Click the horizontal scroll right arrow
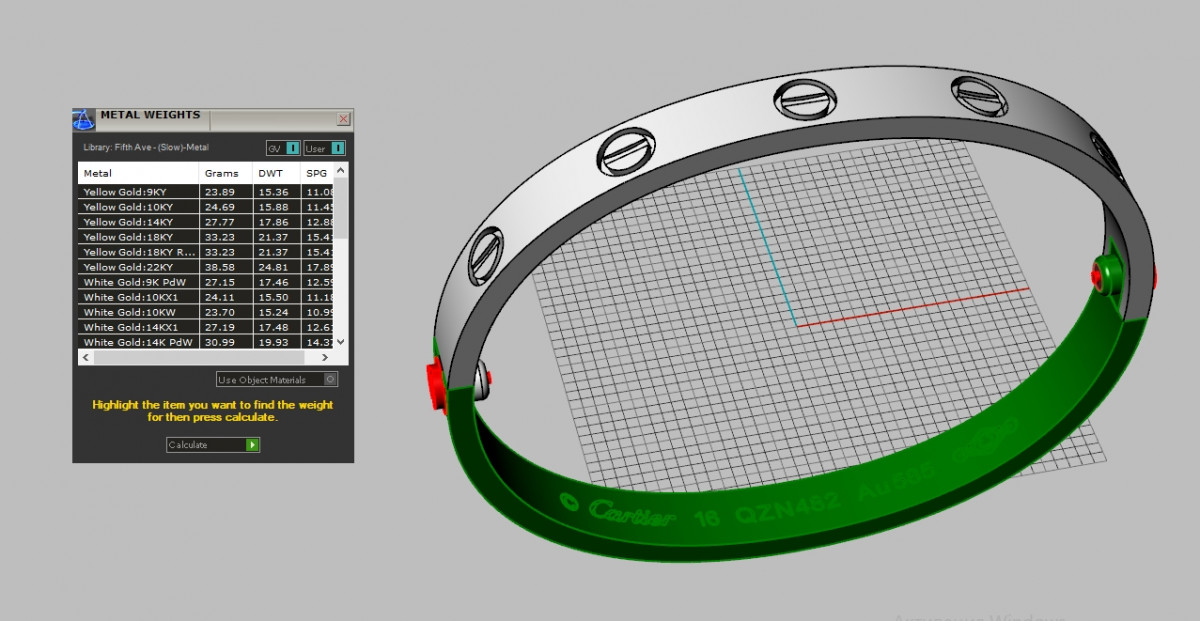Viewport: 1200px width, 621px height. (327, 357)
